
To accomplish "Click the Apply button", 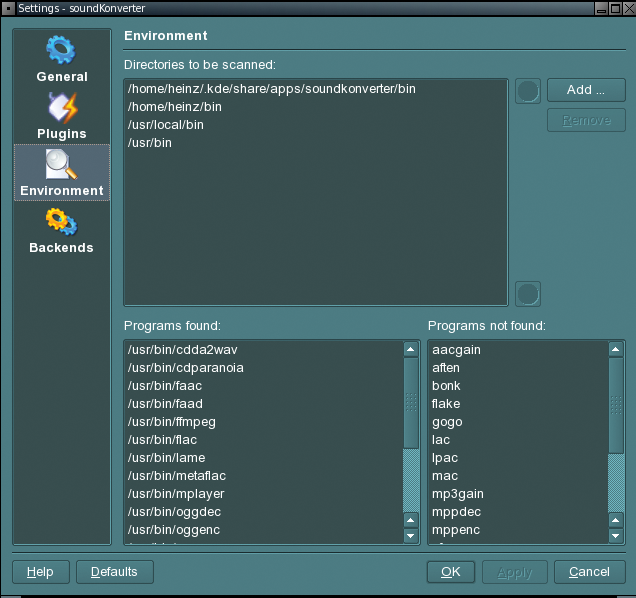I will [515, 572].
